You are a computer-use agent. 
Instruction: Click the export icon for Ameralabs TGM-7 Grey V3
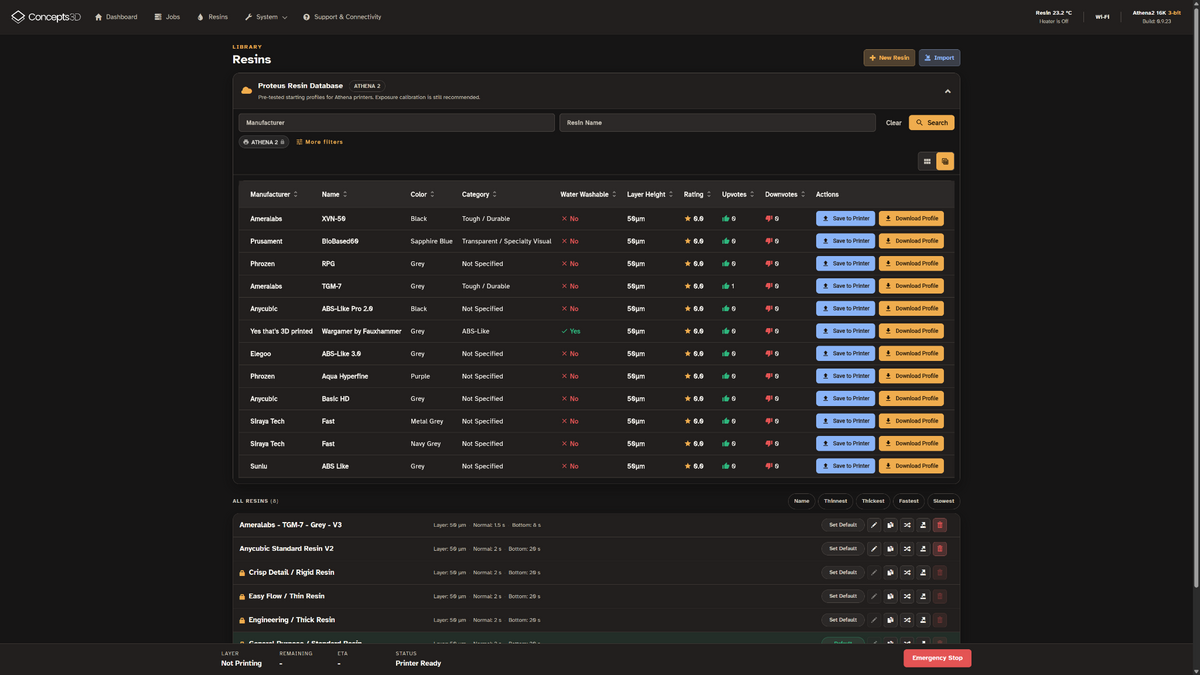pyautogui.click(x=923, y=525)
